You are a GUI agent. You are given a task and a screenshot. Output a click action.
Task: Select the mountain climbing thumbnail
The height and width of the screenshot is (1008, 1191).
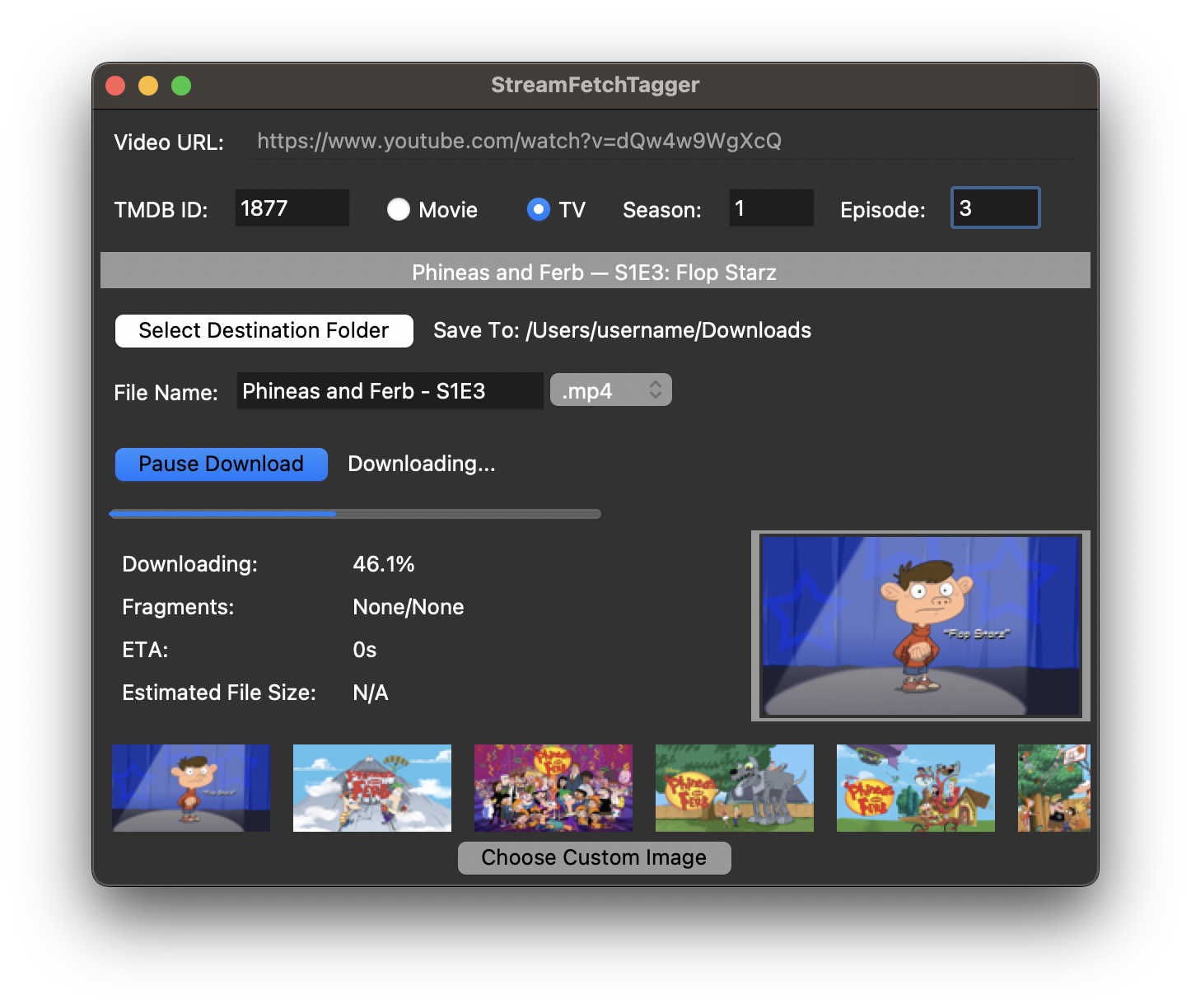(372, 788)
